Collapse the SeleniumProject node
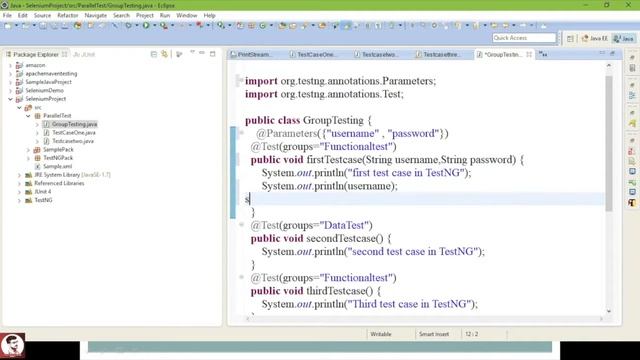Viewport: 640px width, 360px height. (11, 99)
